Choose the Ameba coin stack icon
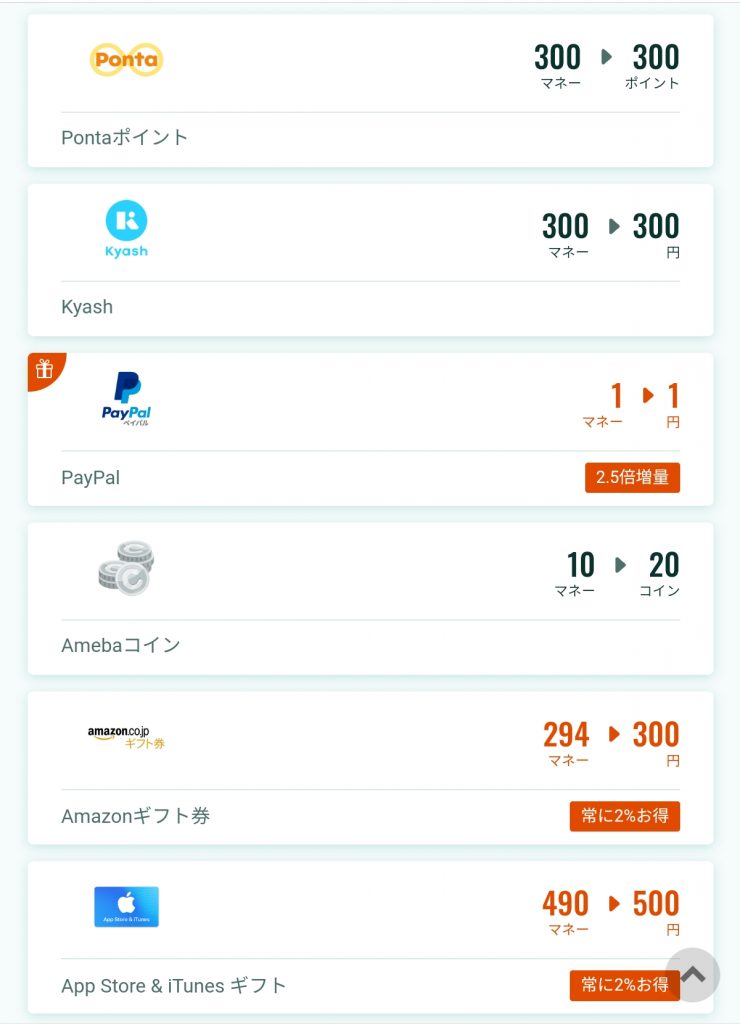740x1024 pixels. (x=126, y=568)
